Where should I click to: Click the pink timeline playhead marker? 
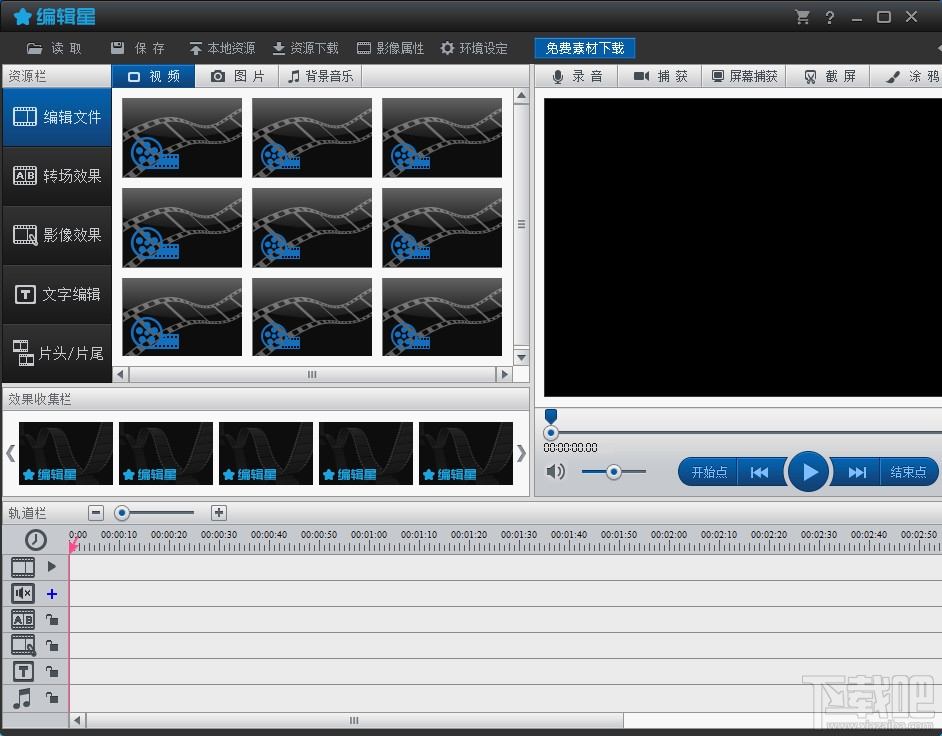click(73, 546)
